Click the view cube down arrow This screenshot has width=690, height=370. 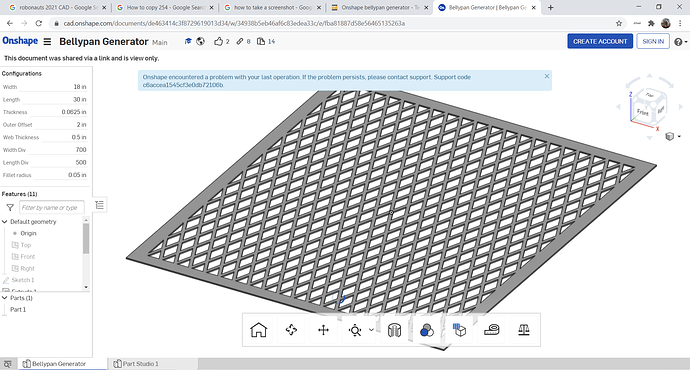pyautogui.click(x=649, y=138)
